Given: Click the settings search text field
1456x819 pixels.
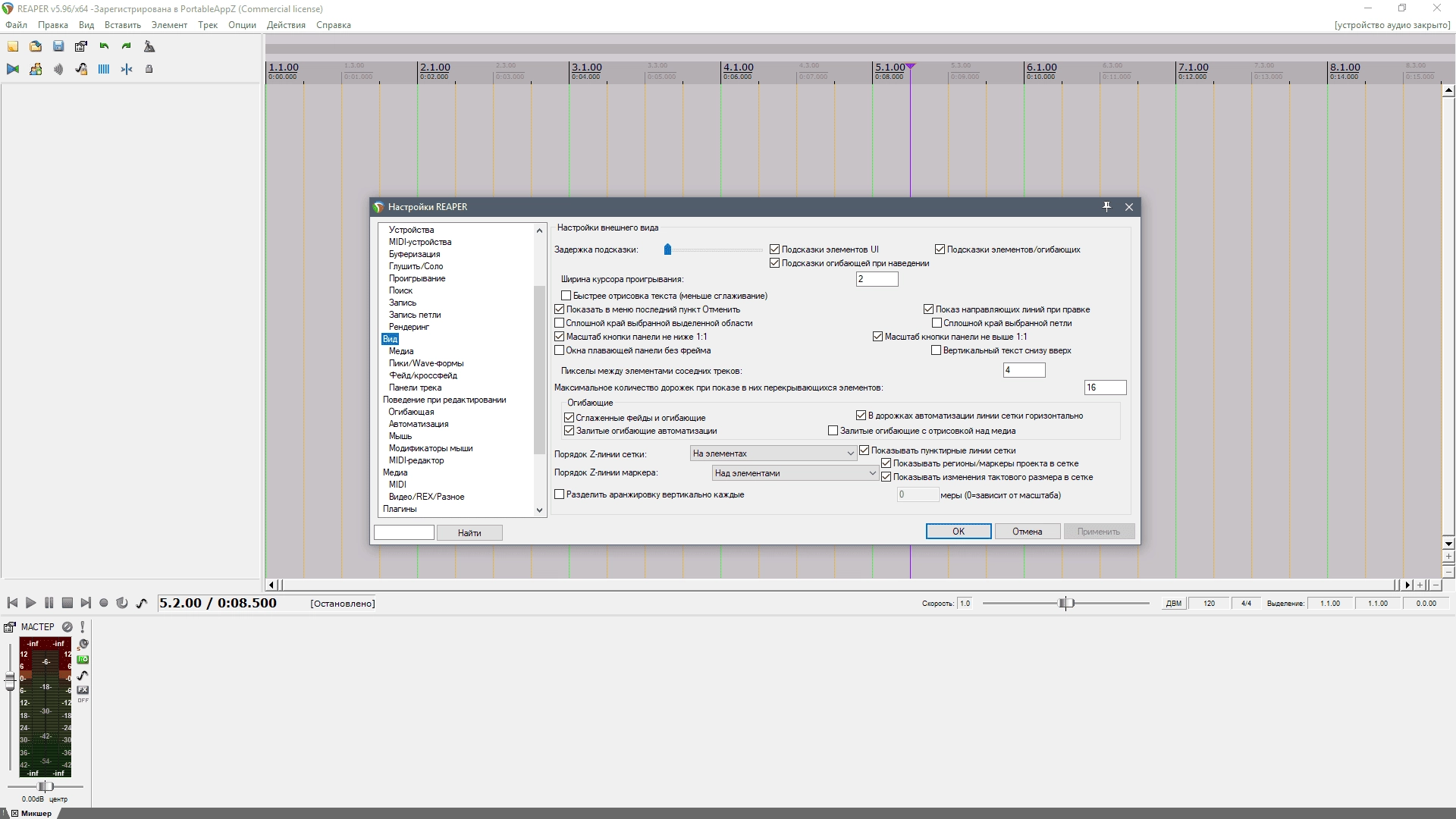Looking at the screenshot, I should pyautogui.click(x=404, y=533).
